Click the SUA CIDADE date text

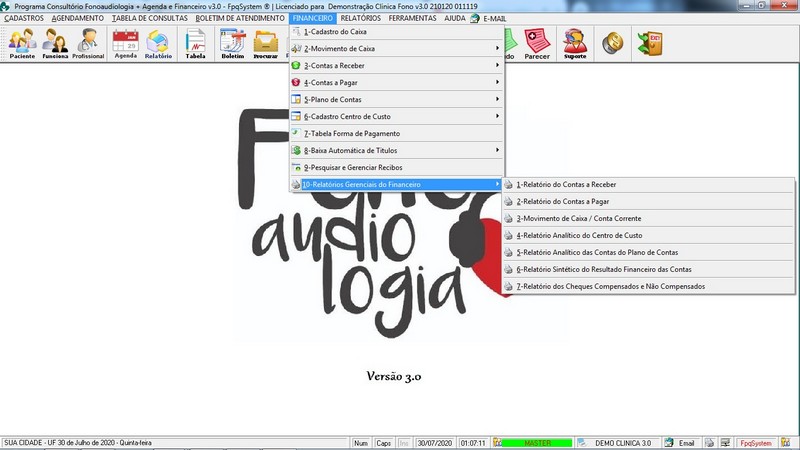click(78, 443)
